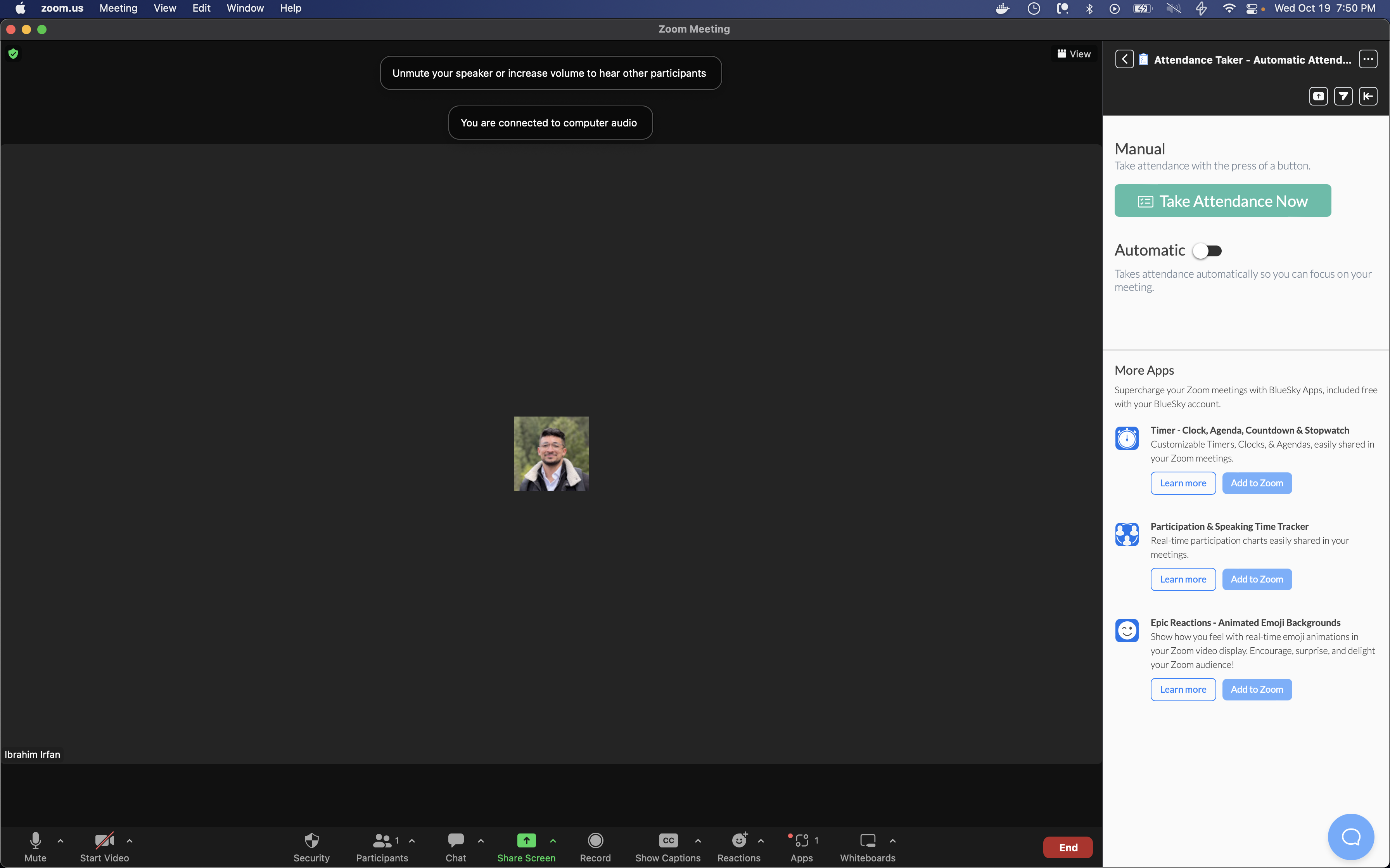Go back in the Attendance Taker panel
This screenshot has width=1390, height=868.
(x=1124, y=59)
